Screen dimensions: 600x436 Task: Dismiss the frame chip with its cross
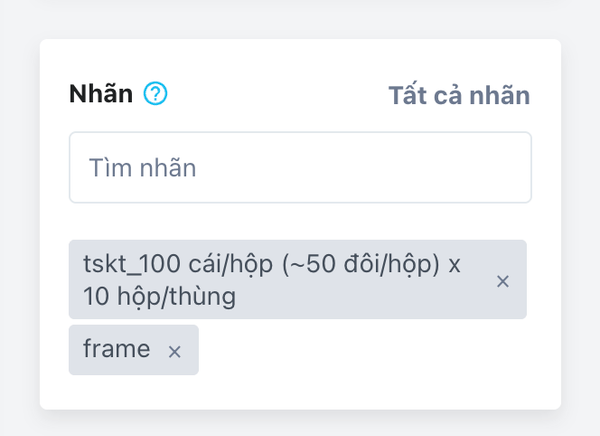tap(175, 351)
